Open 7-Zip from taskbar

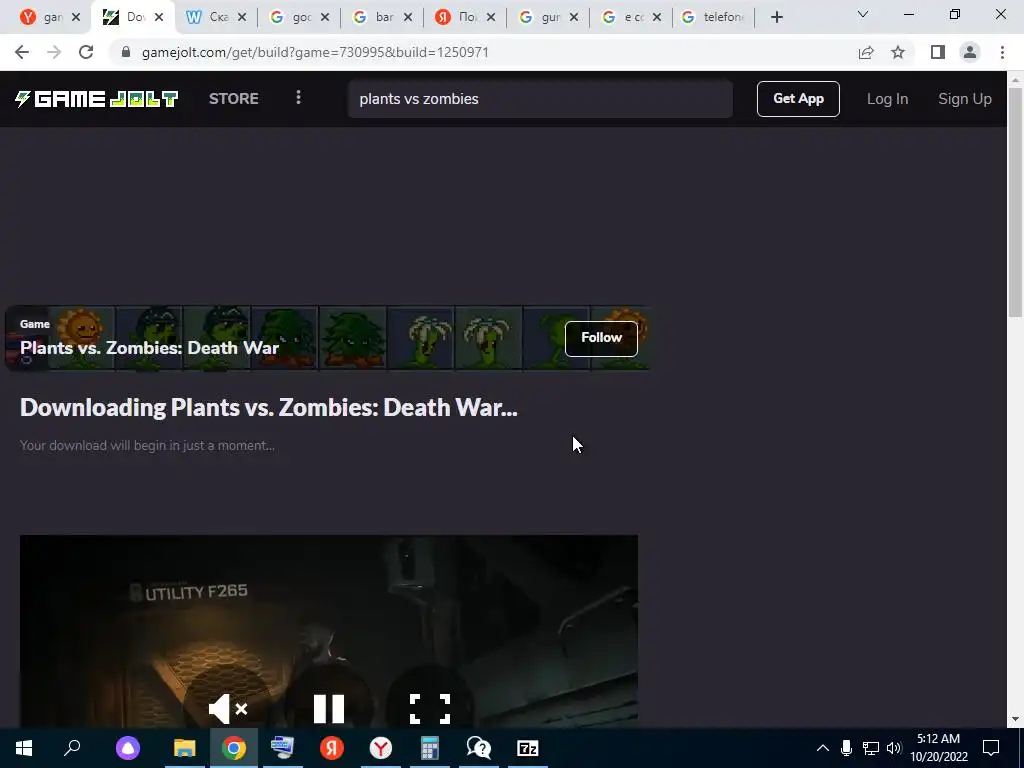pyautogui.click(x=528, y=748)
